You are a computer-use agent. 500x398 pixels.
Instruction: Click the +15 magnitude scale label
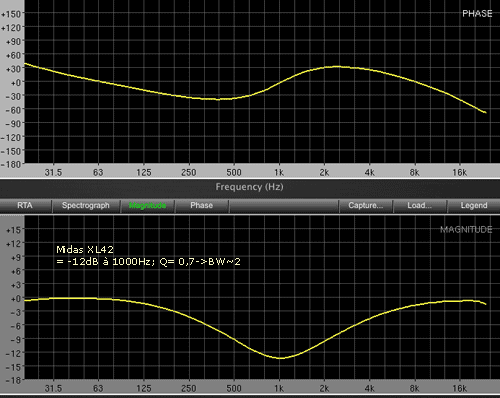coord(14,230)
